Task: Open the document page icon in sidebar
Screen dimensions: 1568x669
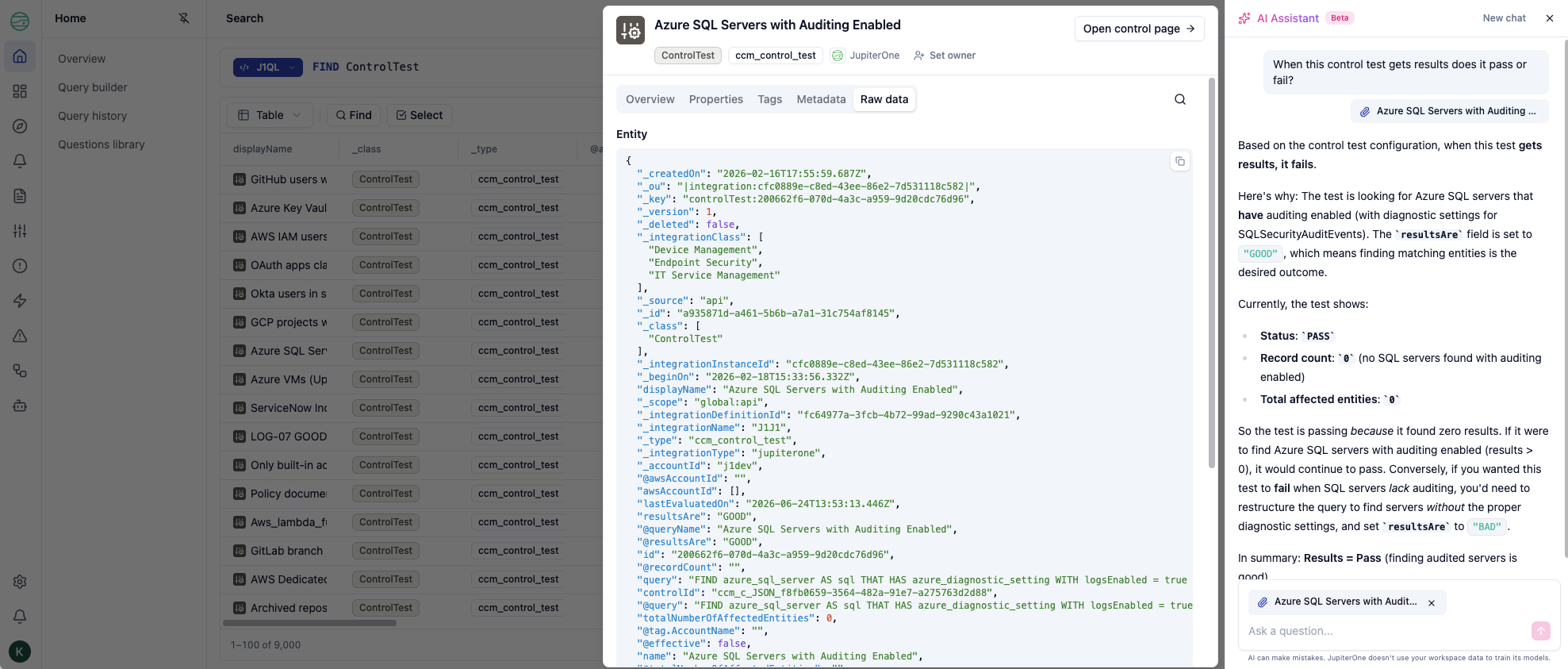Action: [x=20, y=196]
